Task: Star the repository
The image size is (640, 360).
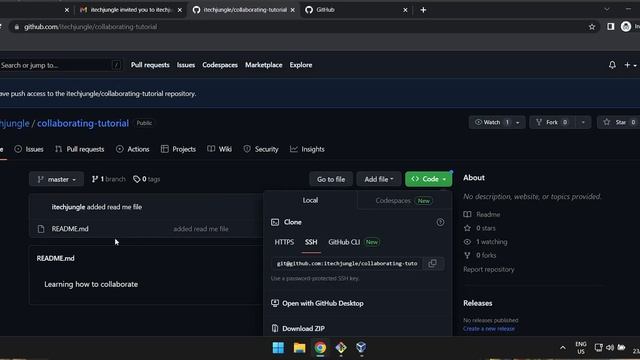Action: (x=618, y=122)
